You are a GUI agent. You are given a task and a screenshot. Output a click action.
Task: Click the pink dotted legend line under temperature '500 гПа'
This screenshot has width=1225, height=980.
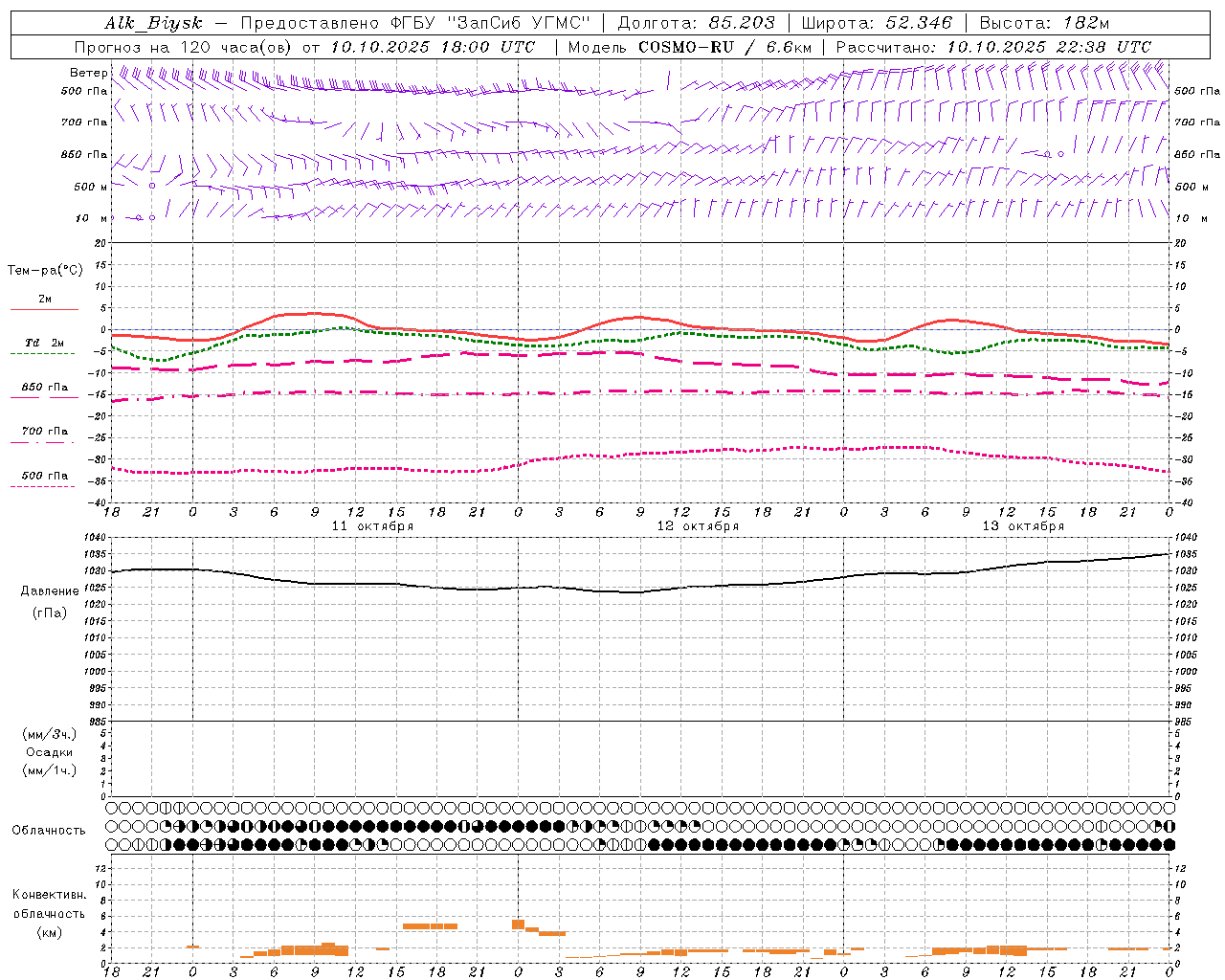click(43, 487)
